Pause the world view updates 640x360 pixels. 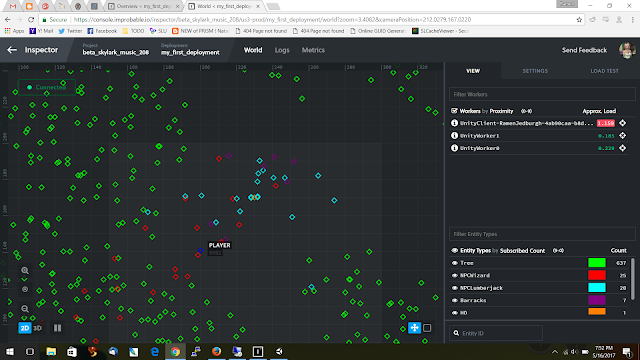(x=58, y=328)
